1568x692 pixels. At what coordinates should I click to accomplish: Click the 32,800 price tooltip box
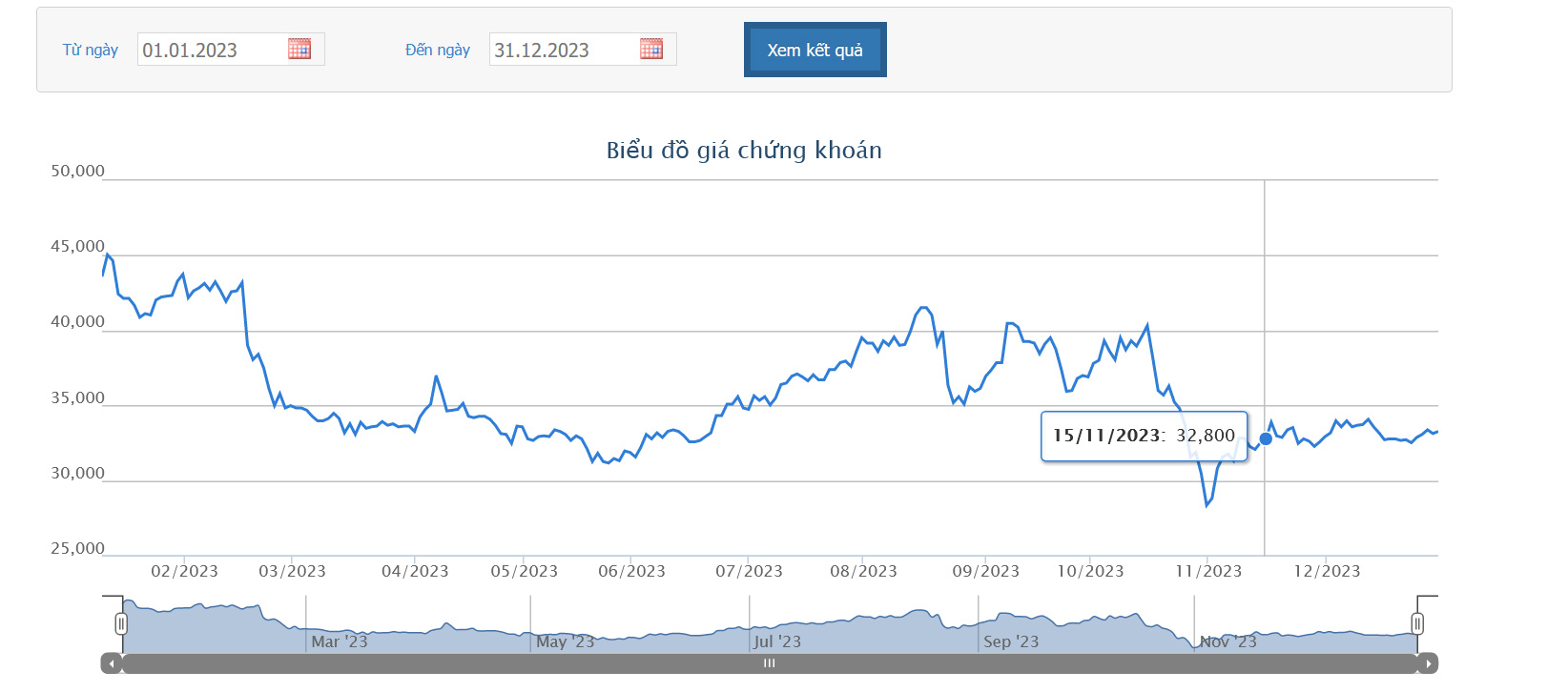1144,436
